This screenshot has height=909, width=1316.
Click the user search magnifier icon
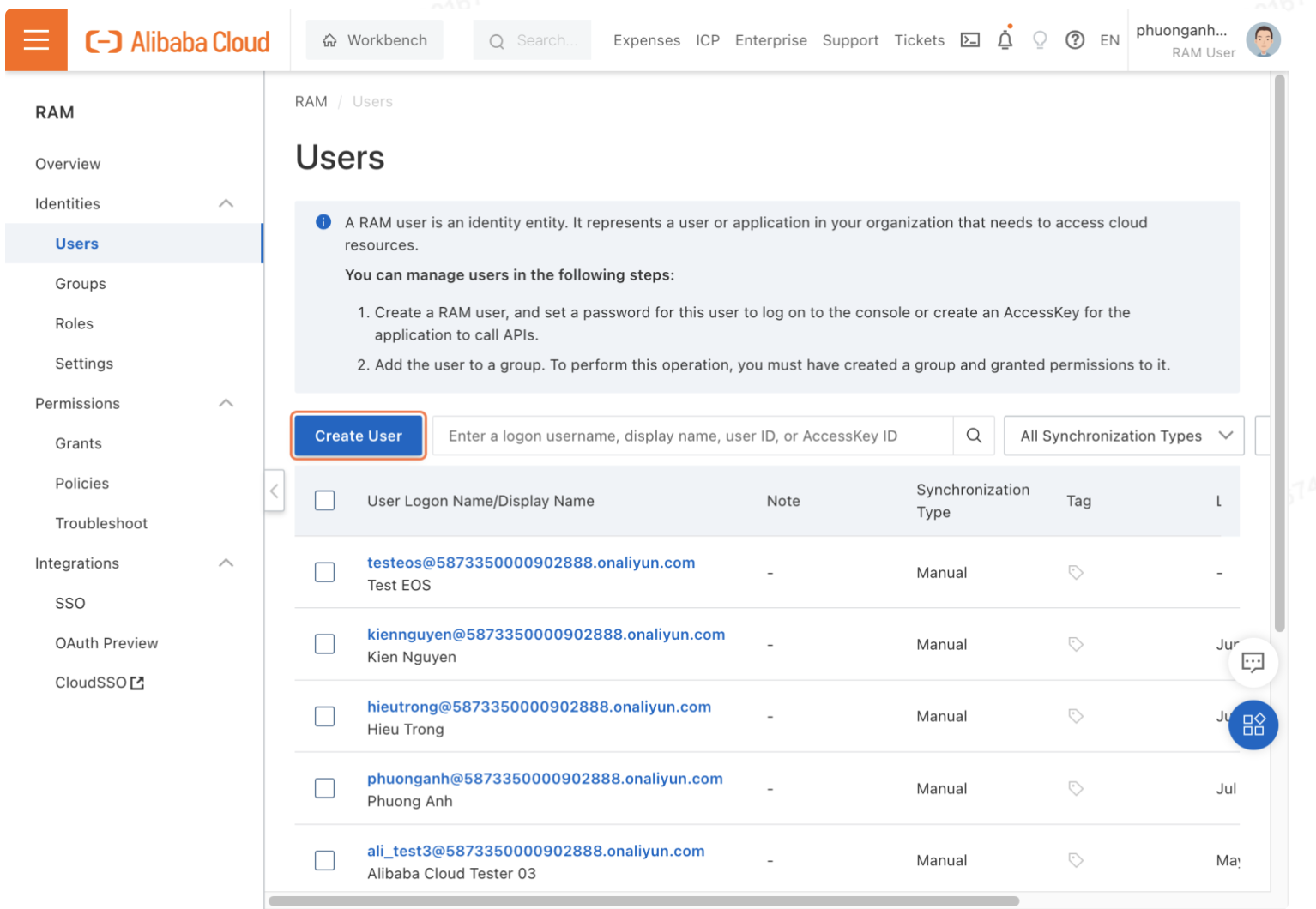click(x=974, y=436)
